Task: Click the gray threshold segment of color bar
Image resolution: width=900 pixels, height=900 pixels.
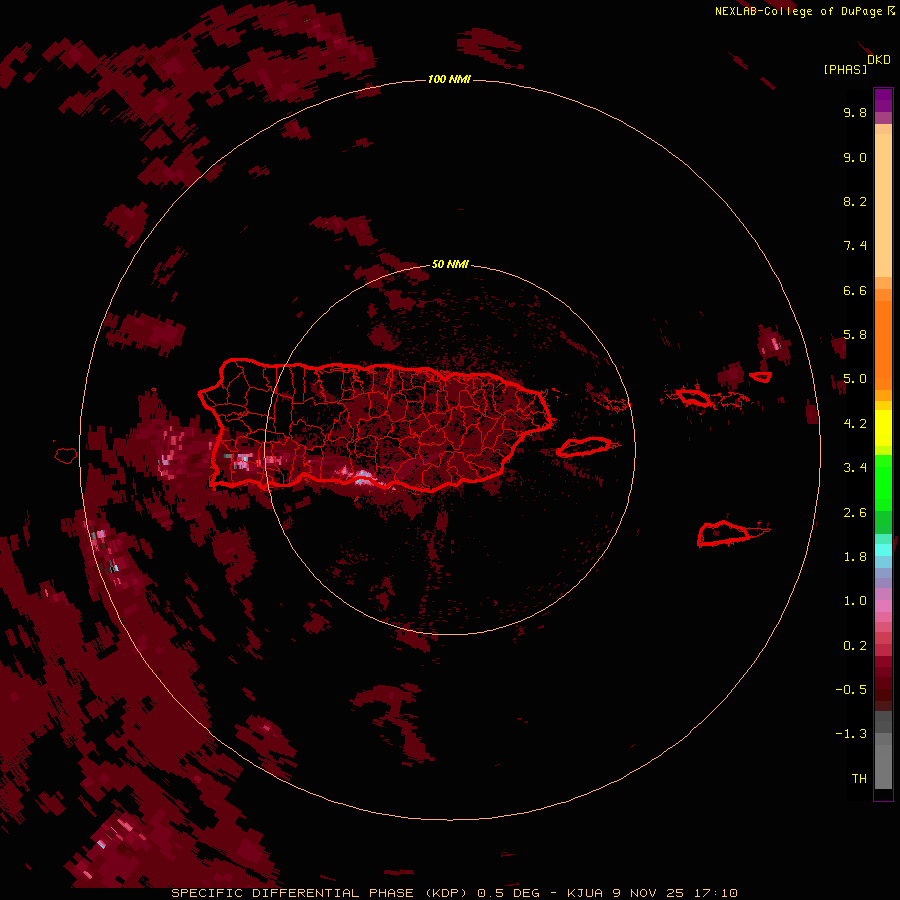Action: (883, 750)
